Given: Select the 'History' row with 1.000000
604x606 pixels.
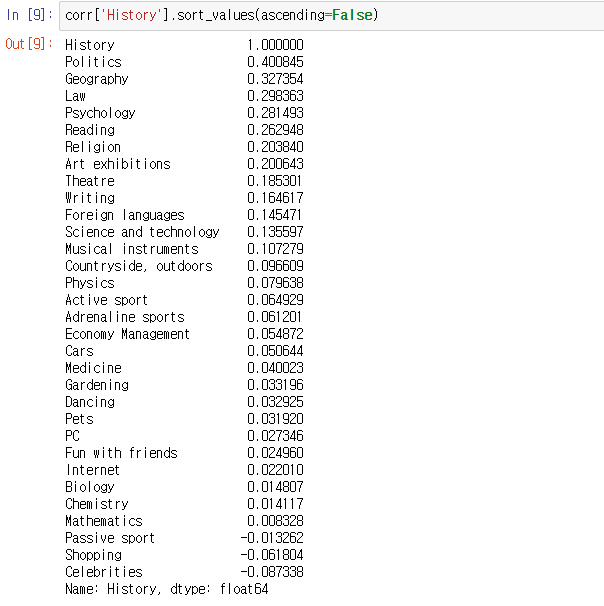Looking at the screenshot, I should (184, 45).
